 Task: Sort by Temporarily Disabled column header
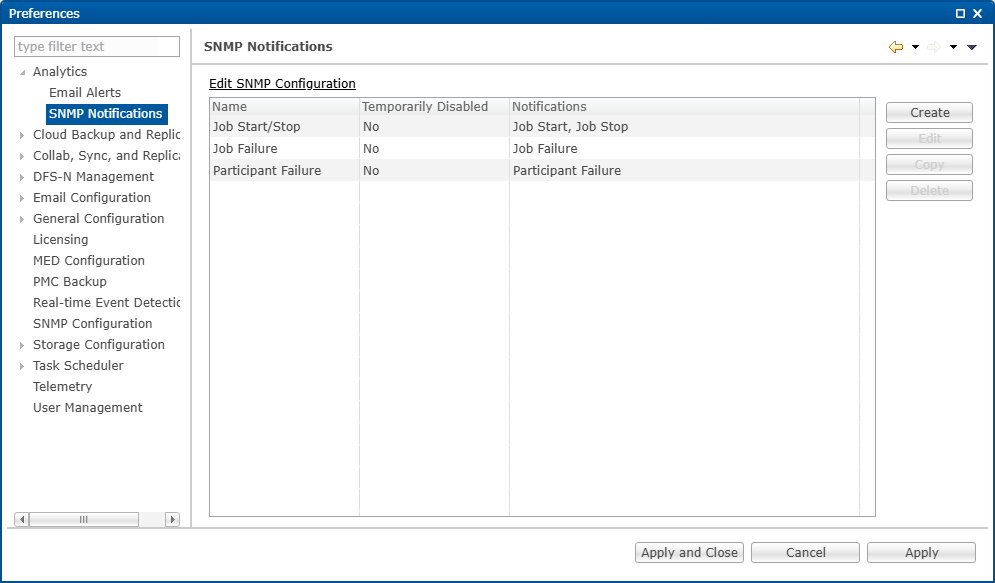434,107
